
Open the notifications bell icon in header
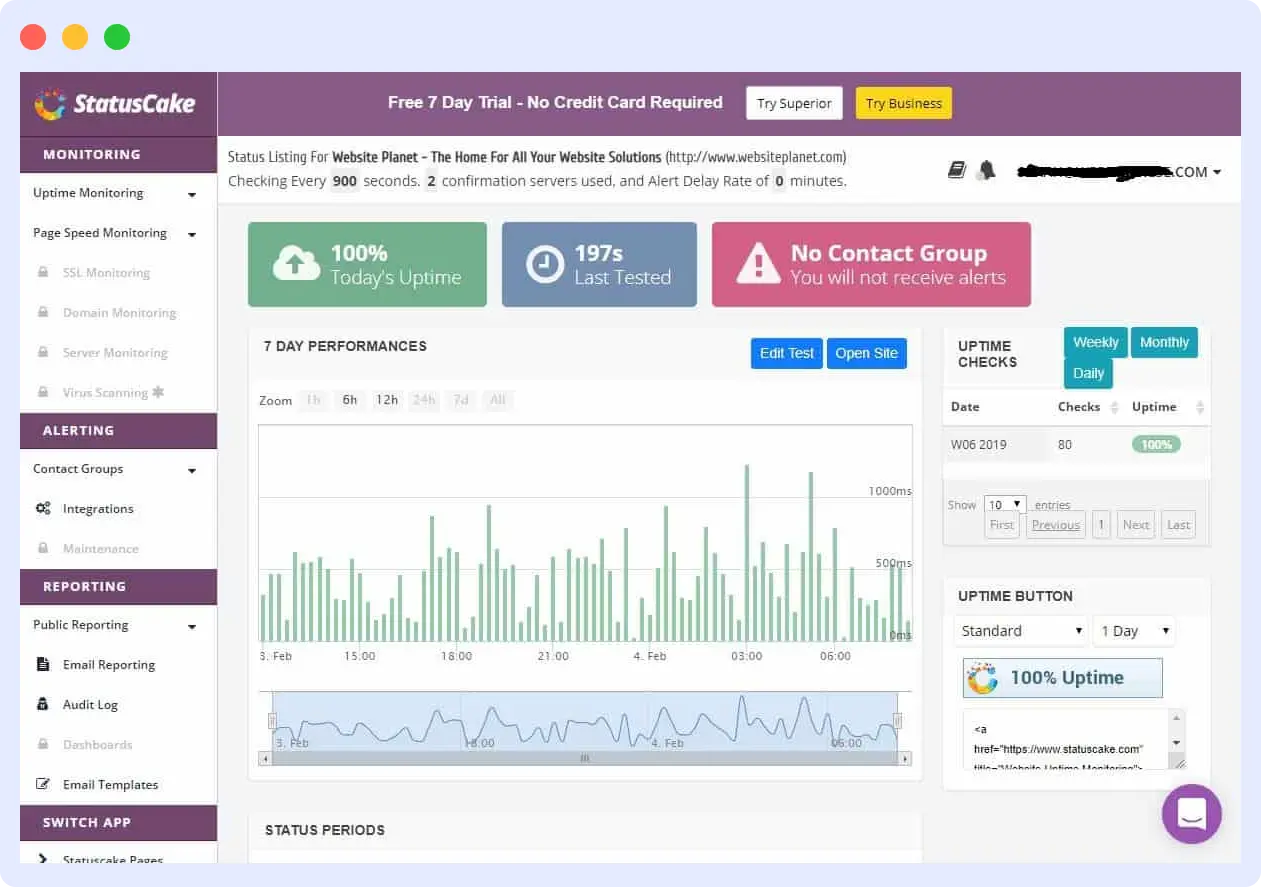(x=986, y=170)
